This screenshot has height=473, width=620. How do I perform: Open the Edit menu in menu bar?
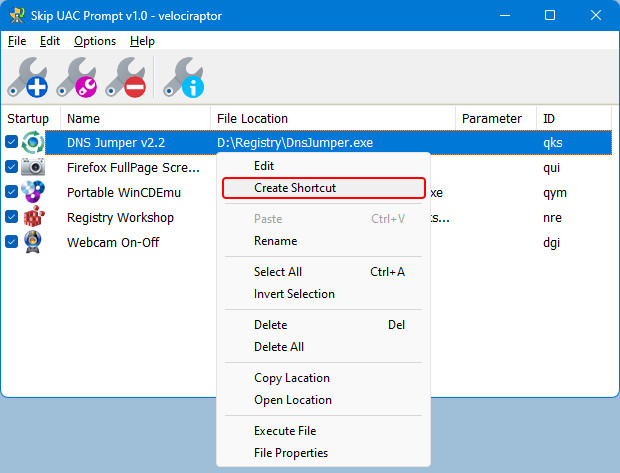50,41
